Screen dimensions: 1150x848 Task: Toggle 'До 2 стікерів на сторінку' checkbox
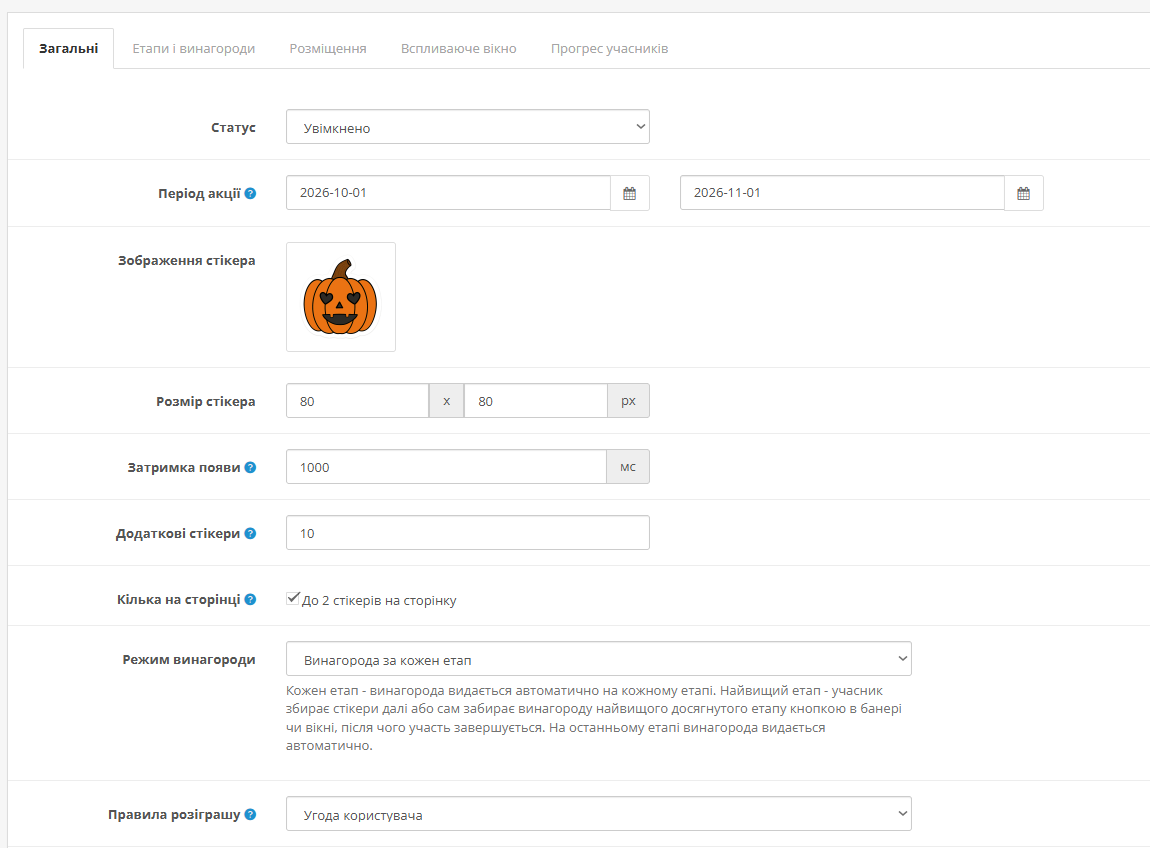(x=293, y=599)
